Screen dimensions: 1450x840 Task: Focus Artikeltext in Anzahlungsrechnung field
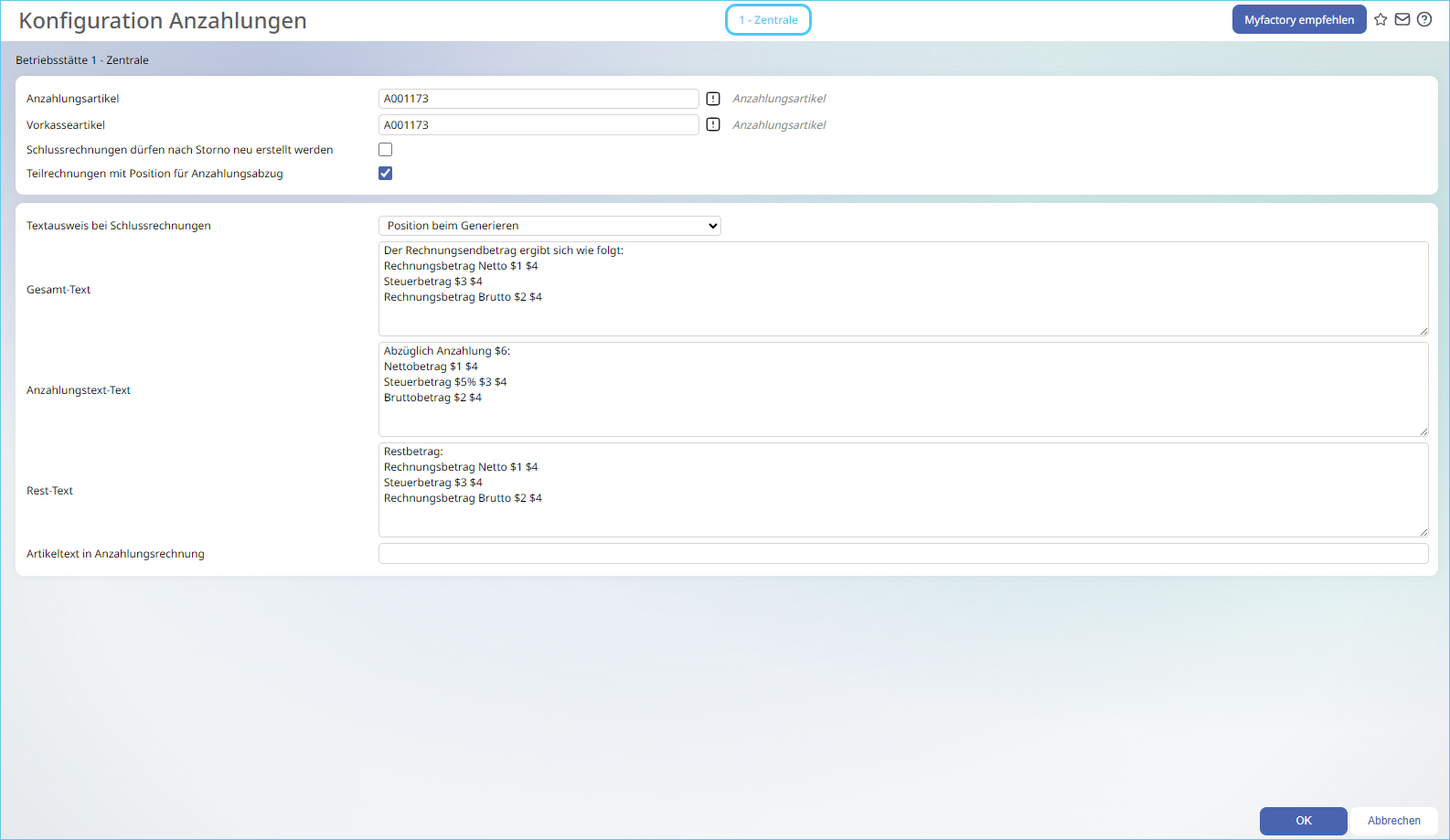[903, 554]
